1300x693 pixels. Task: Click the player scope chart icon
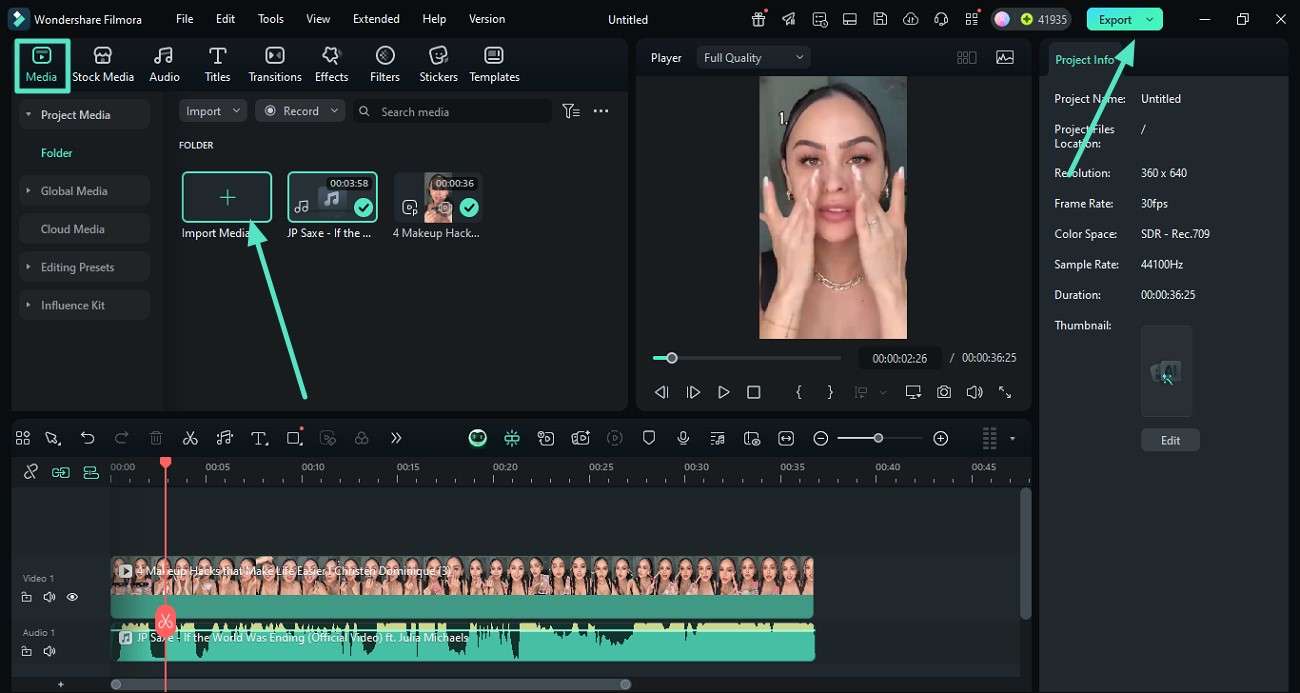[x=1005, y=58]
